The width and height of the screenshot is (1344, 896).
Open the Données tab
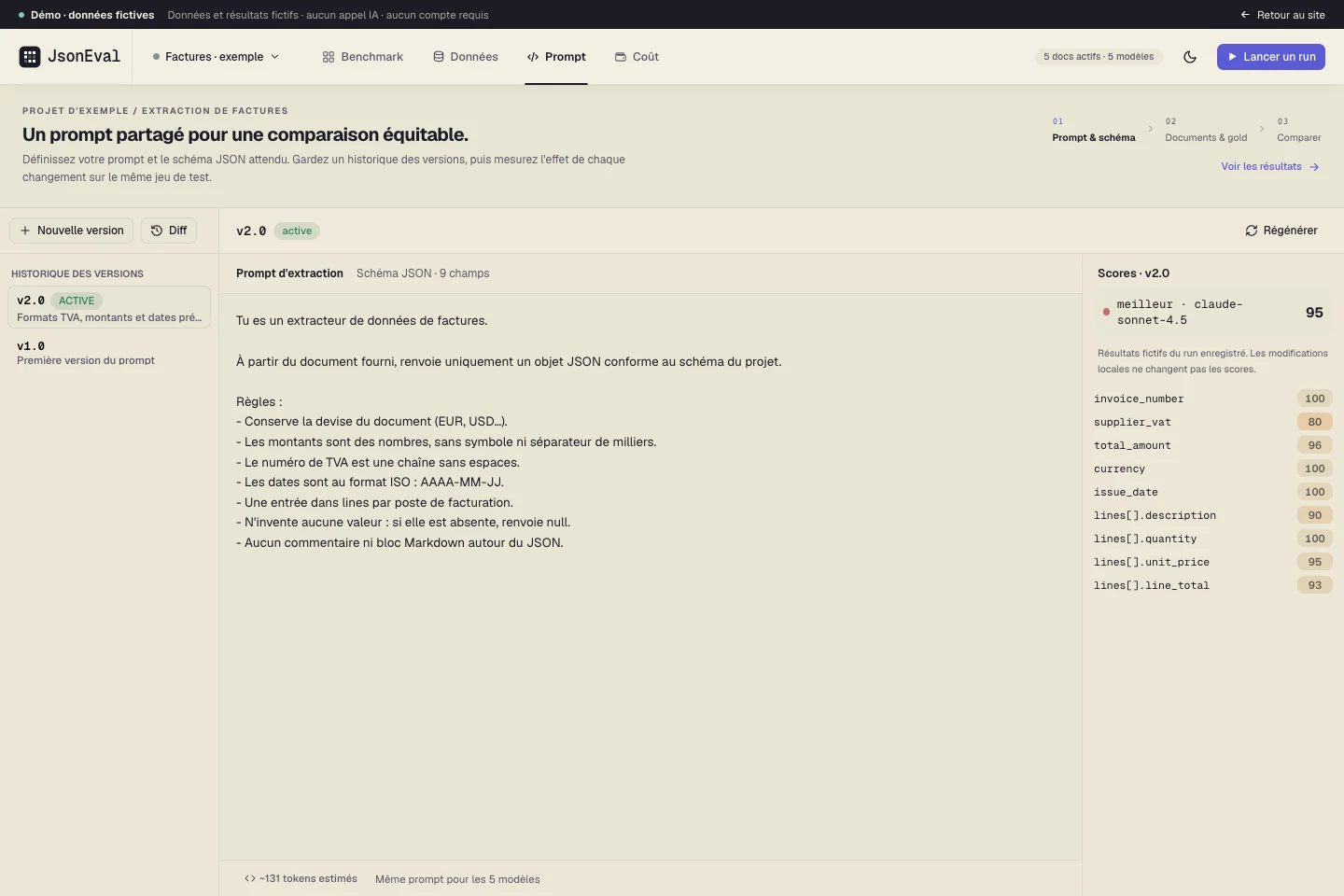(466, 57)
